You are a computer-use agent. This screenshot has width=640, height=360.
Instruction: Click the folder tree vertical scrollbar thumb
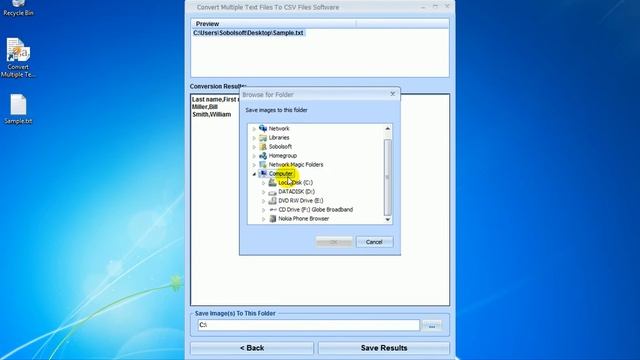[x=387, y=177]
